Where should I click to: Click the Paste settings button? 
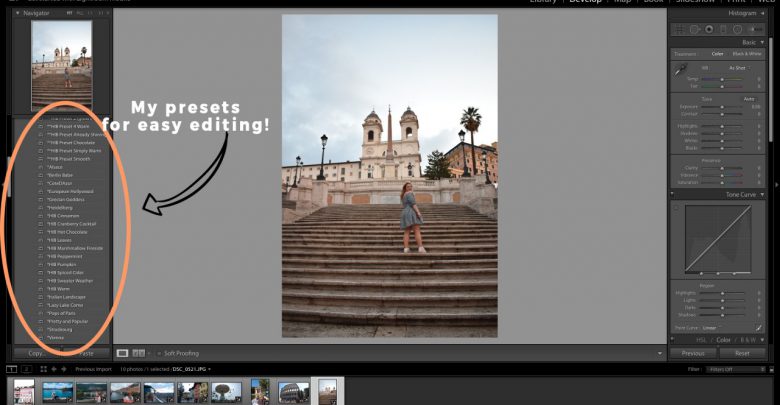(x=87, y=353)
